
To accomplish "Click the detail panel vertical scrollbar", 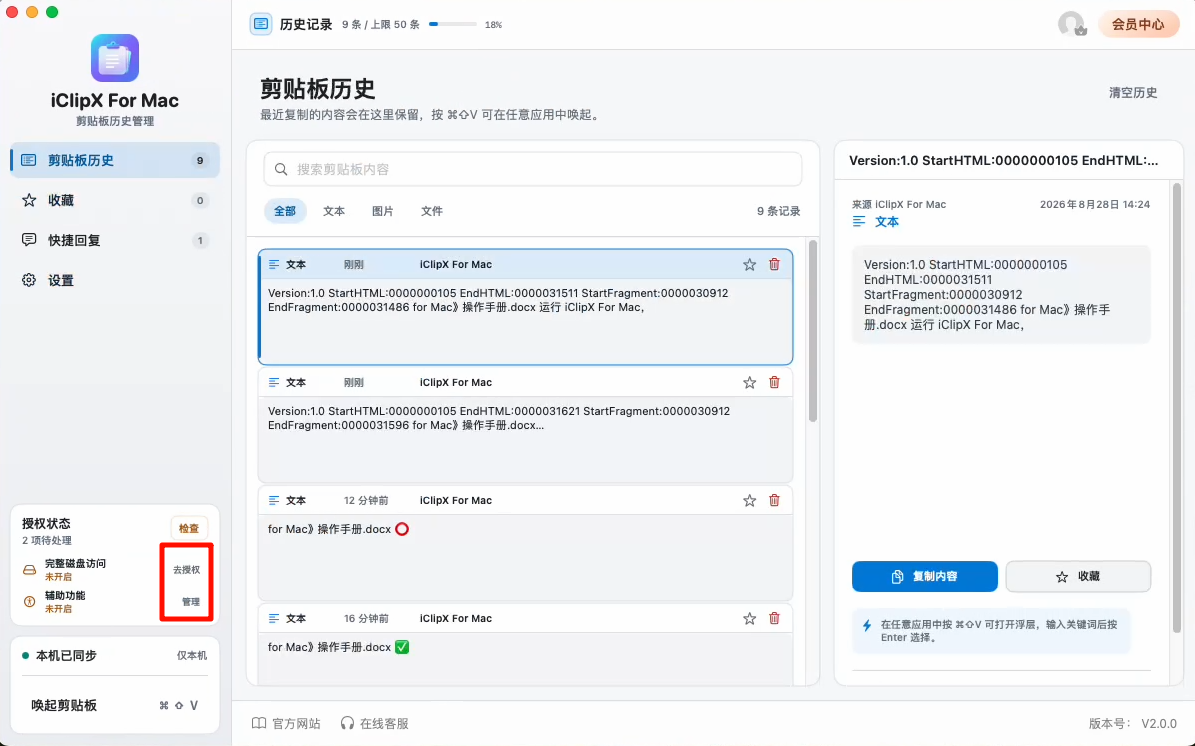I will 1177,408.
